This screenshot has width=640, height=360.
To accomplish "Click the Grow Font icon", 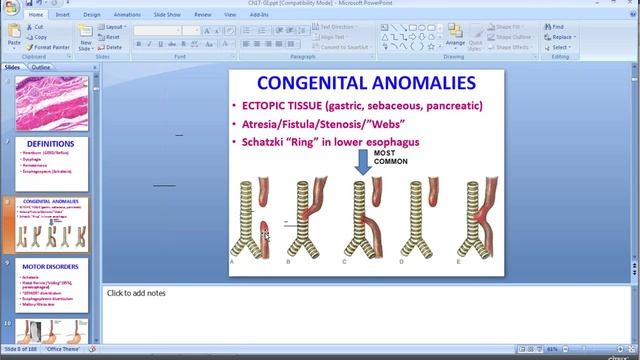I will [207, 31].
